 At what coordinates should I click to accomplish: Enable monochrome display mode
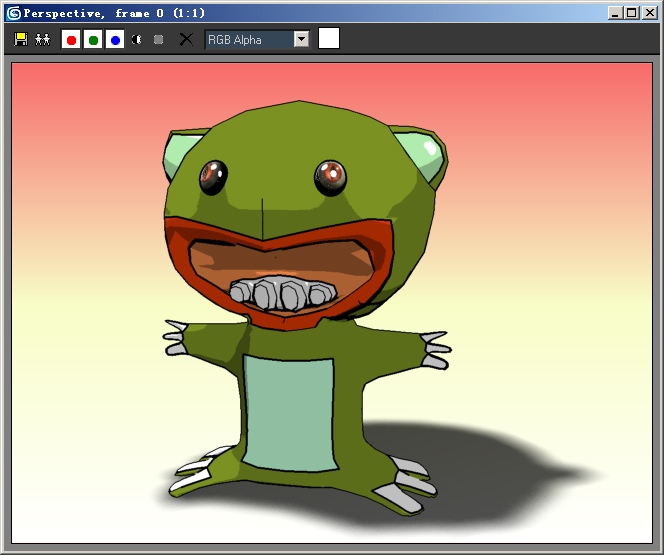pyautogui.click(x=158, y=39)
